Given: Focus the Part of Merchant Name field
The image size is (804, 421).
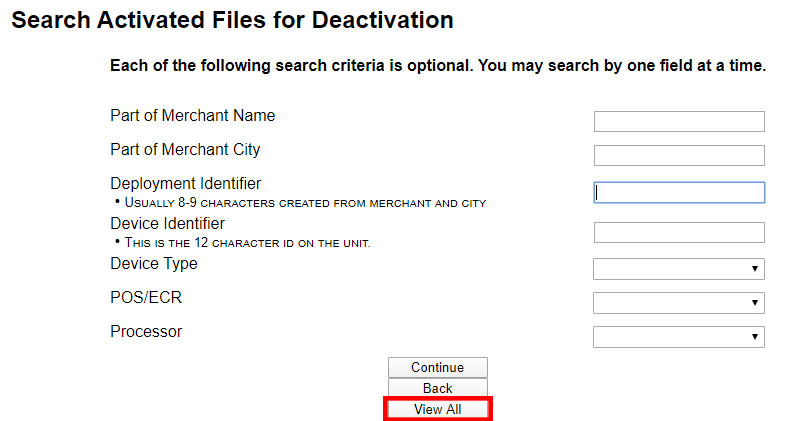Looking at the screenshot, I should [679, 122].
